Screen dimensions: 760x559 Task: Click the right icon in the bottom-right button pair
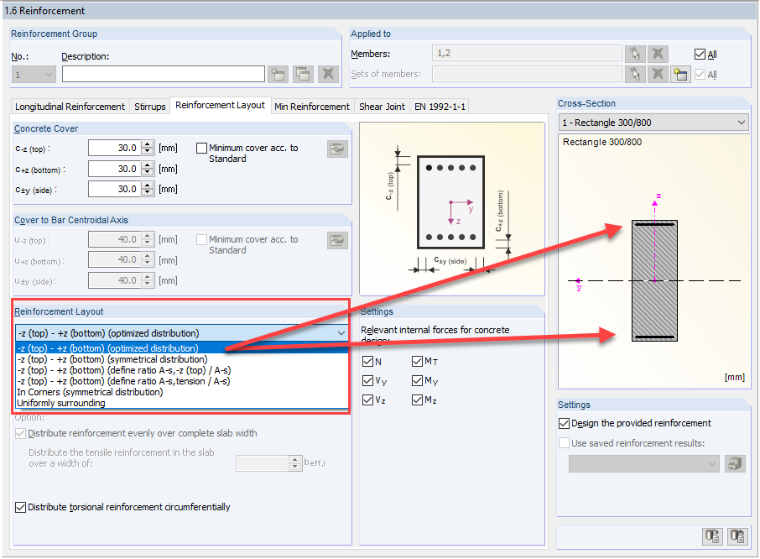click(x=737, y=536)
